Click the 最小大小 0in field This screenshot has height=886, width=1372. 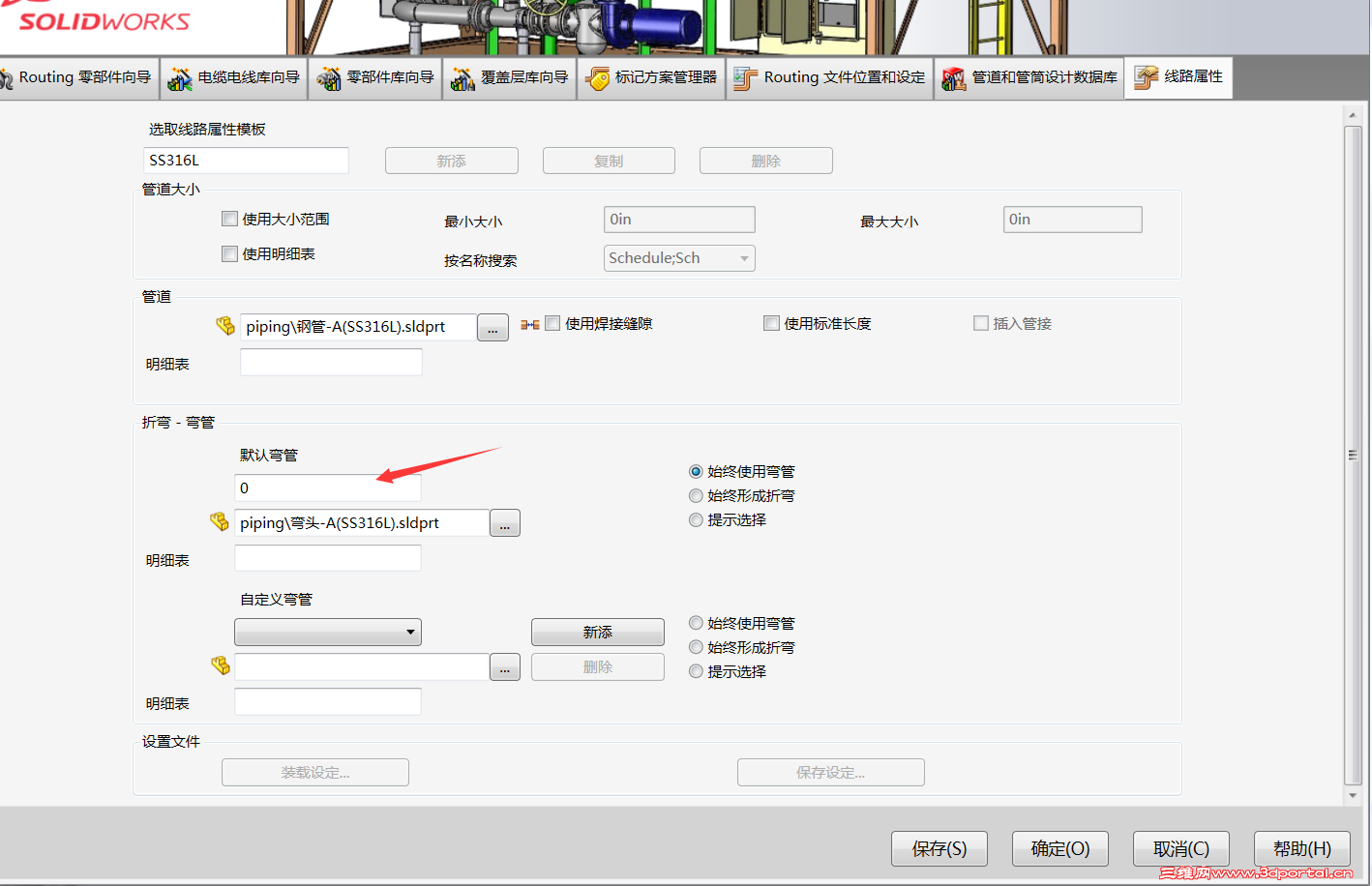coord(679,220)
